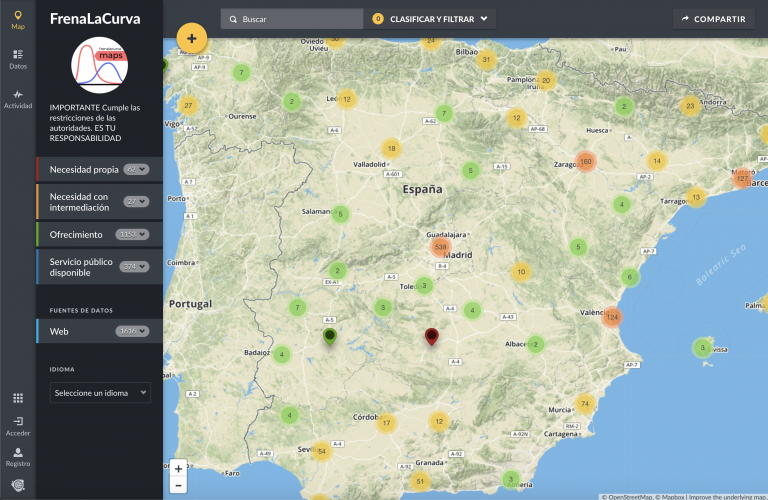This screenshot has height=500, width=768.
Task: Expand the Clasificar y Filtrar dropdown
Action: (433, 18)
